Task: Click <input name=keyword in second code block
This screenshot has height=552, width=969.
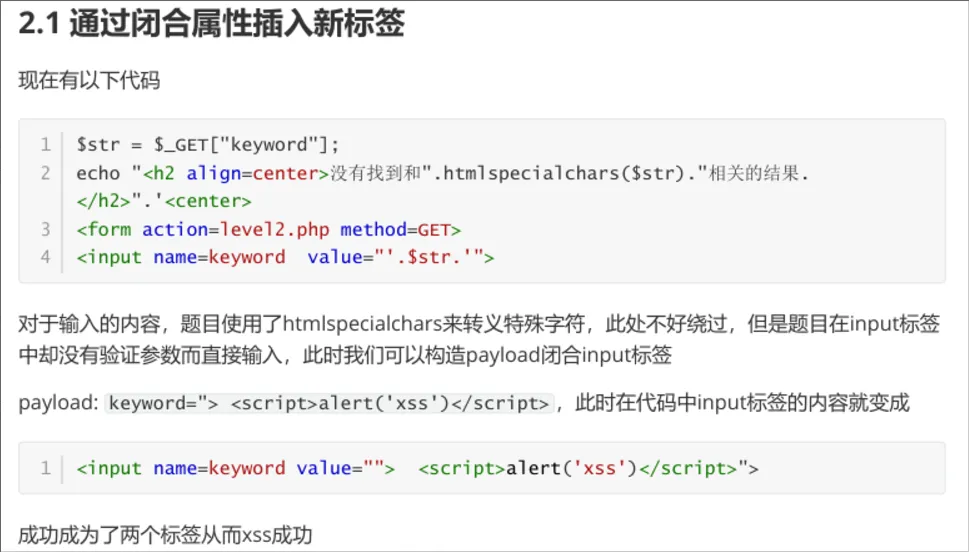Action: click(181, 468)
